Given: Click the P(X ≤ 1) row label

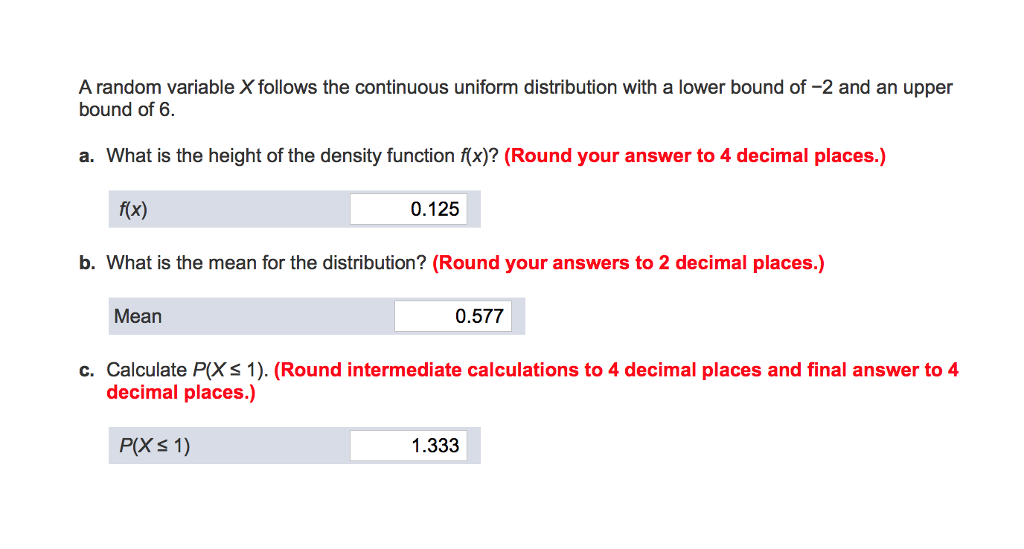Looking at the screenshot, I should point(154,445).
